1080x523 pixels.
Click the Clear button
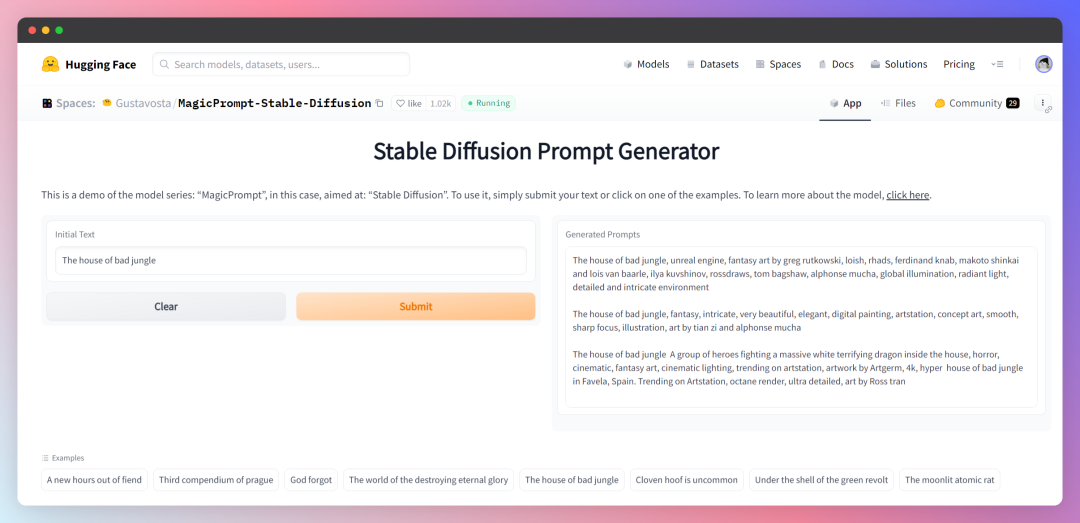(166, 307)
